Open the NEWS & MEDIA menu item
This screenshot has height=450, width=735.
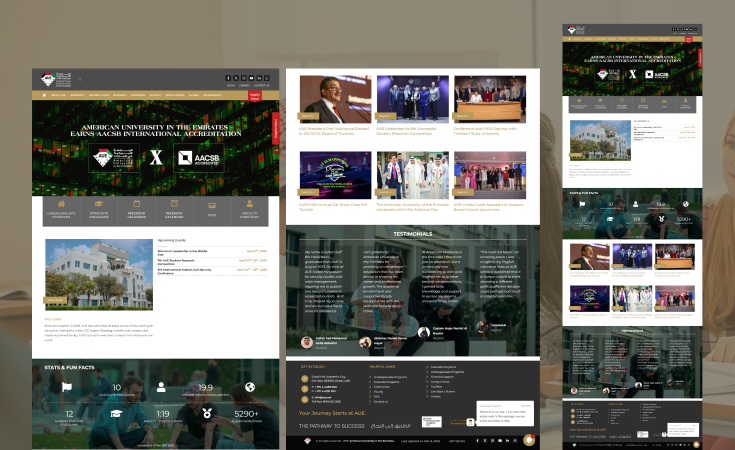click(x=175, y=95)
